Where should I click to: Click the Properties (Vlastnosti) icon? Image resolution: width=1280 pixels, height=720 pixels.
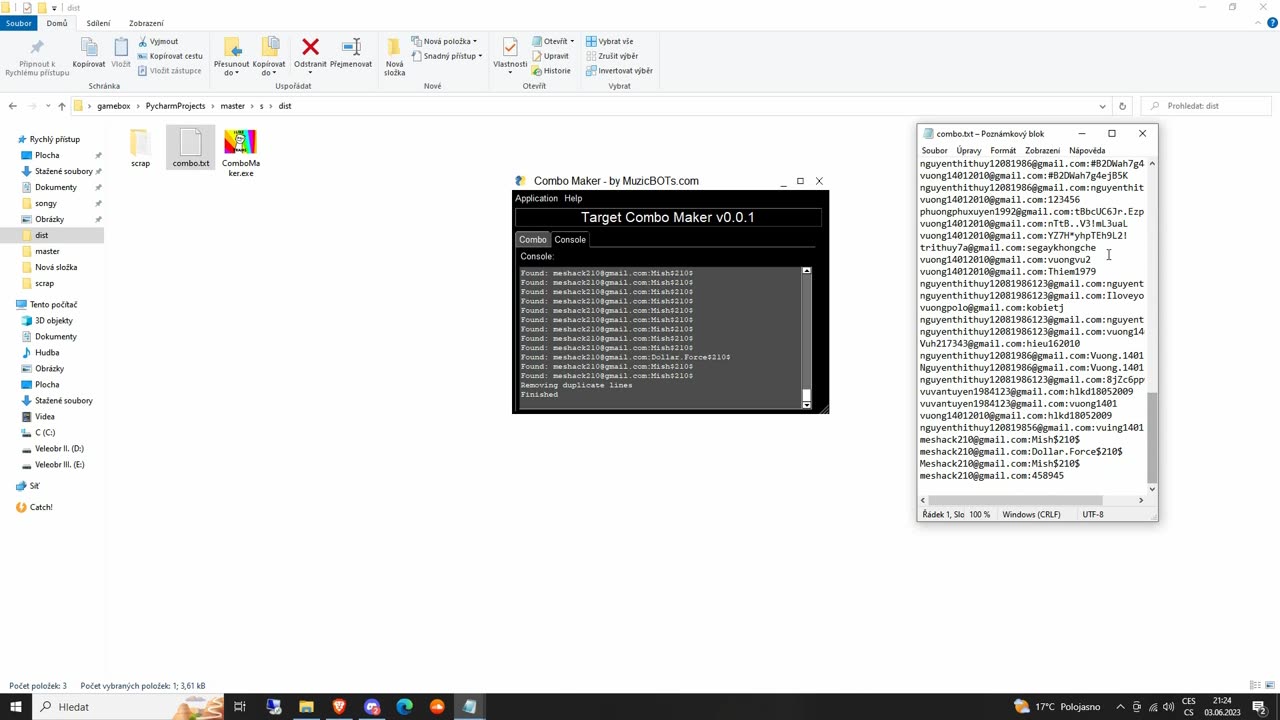(x=510, y=54)
